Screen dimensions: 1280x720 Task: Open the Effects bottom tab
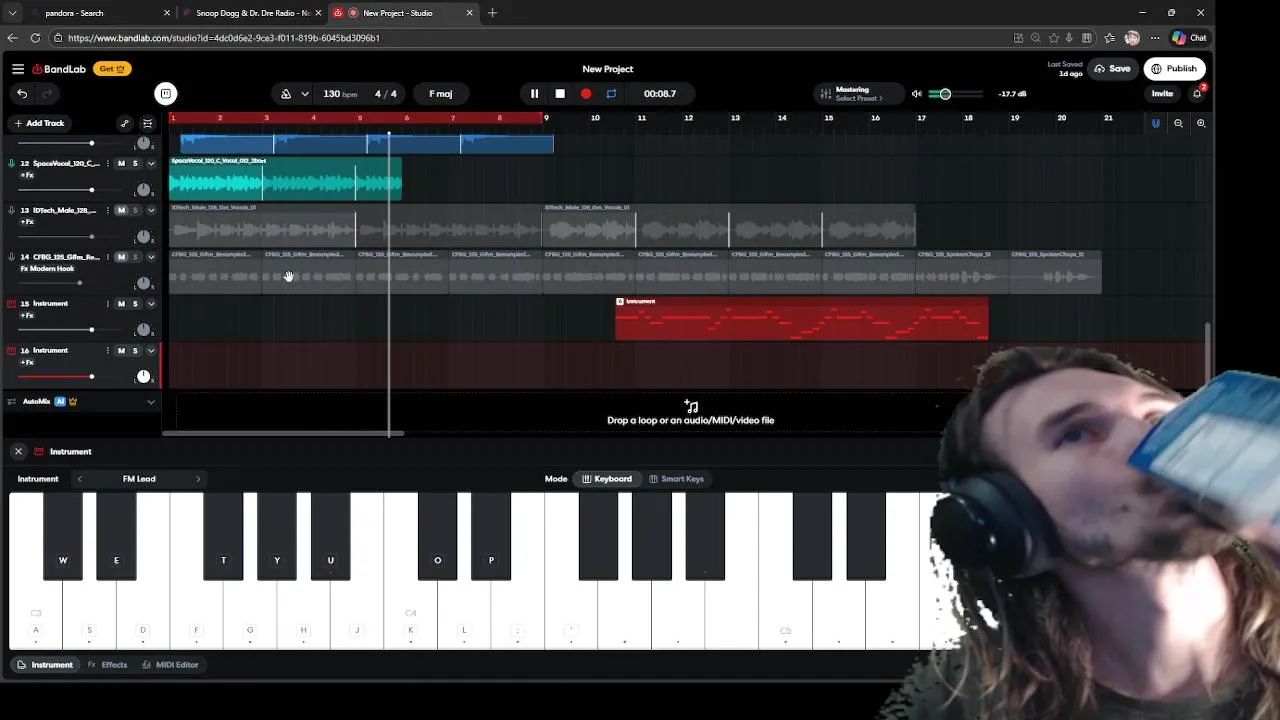[x=107, y=665]
